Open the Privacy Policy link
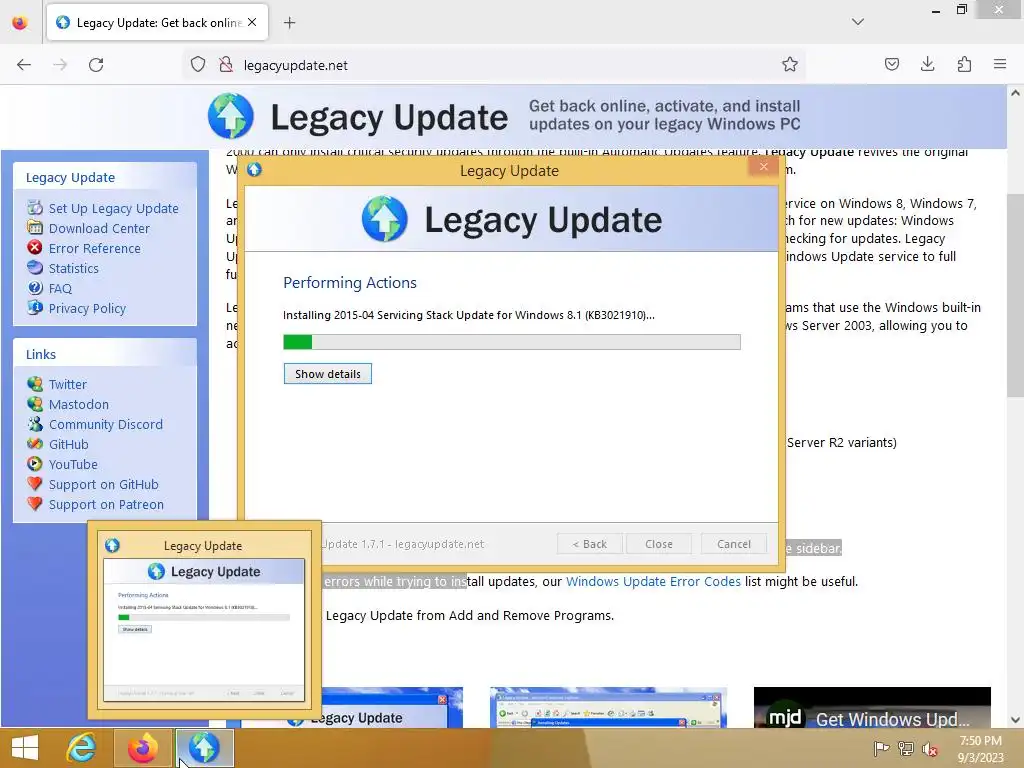 (x=88, y=308)
